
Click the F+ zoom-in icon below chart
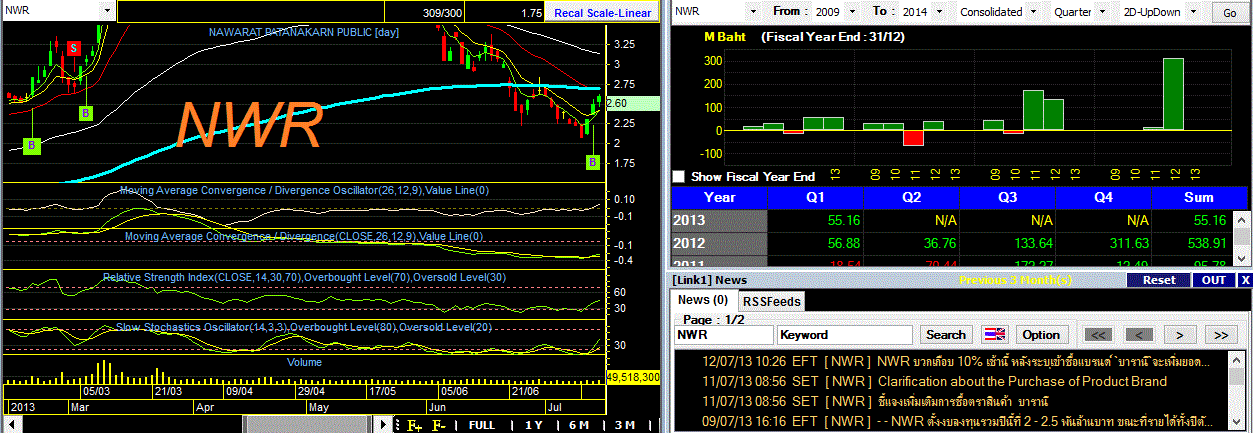click(414, 425)
